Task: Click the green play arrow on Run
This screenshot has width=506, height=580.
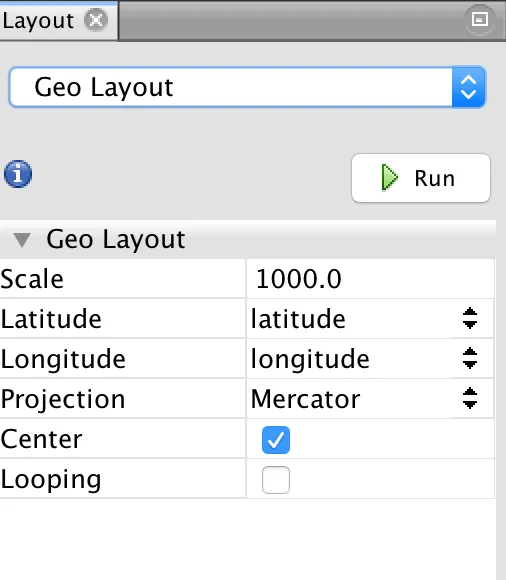Action: point(389,178)
